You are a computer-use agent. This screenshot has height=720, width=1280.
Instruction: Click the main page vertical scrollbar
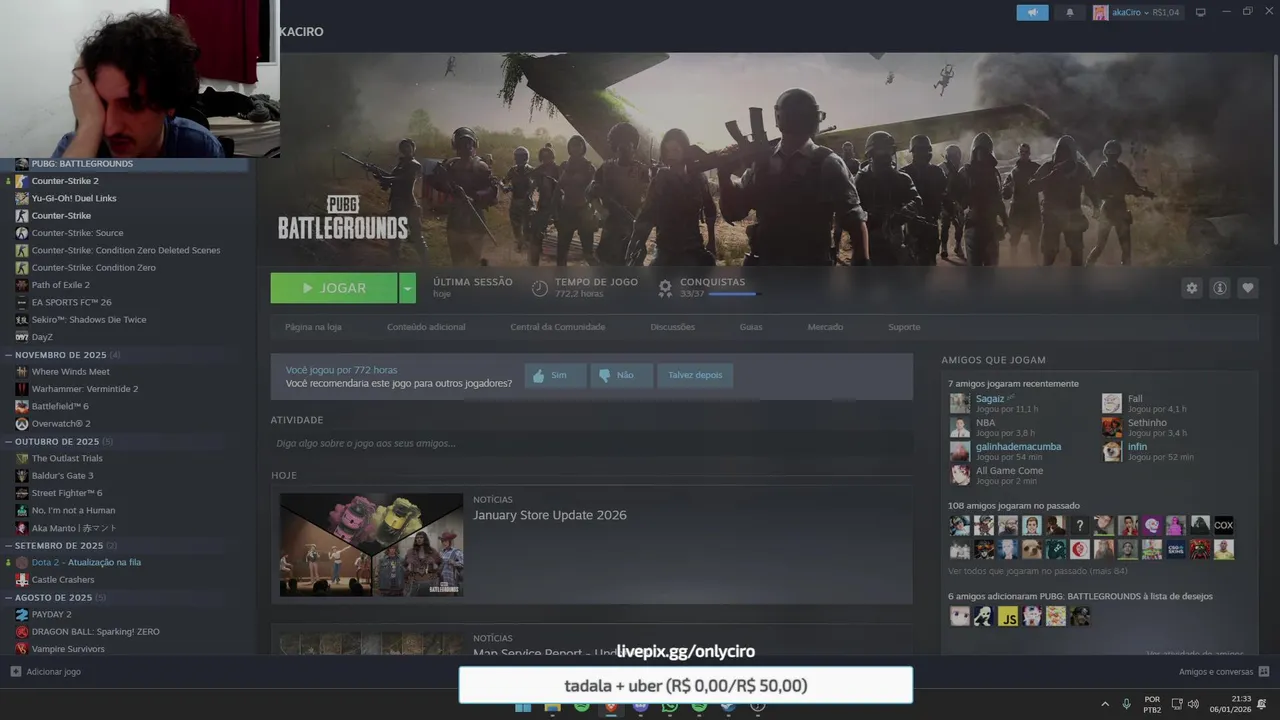click(x=1275, y=150)
